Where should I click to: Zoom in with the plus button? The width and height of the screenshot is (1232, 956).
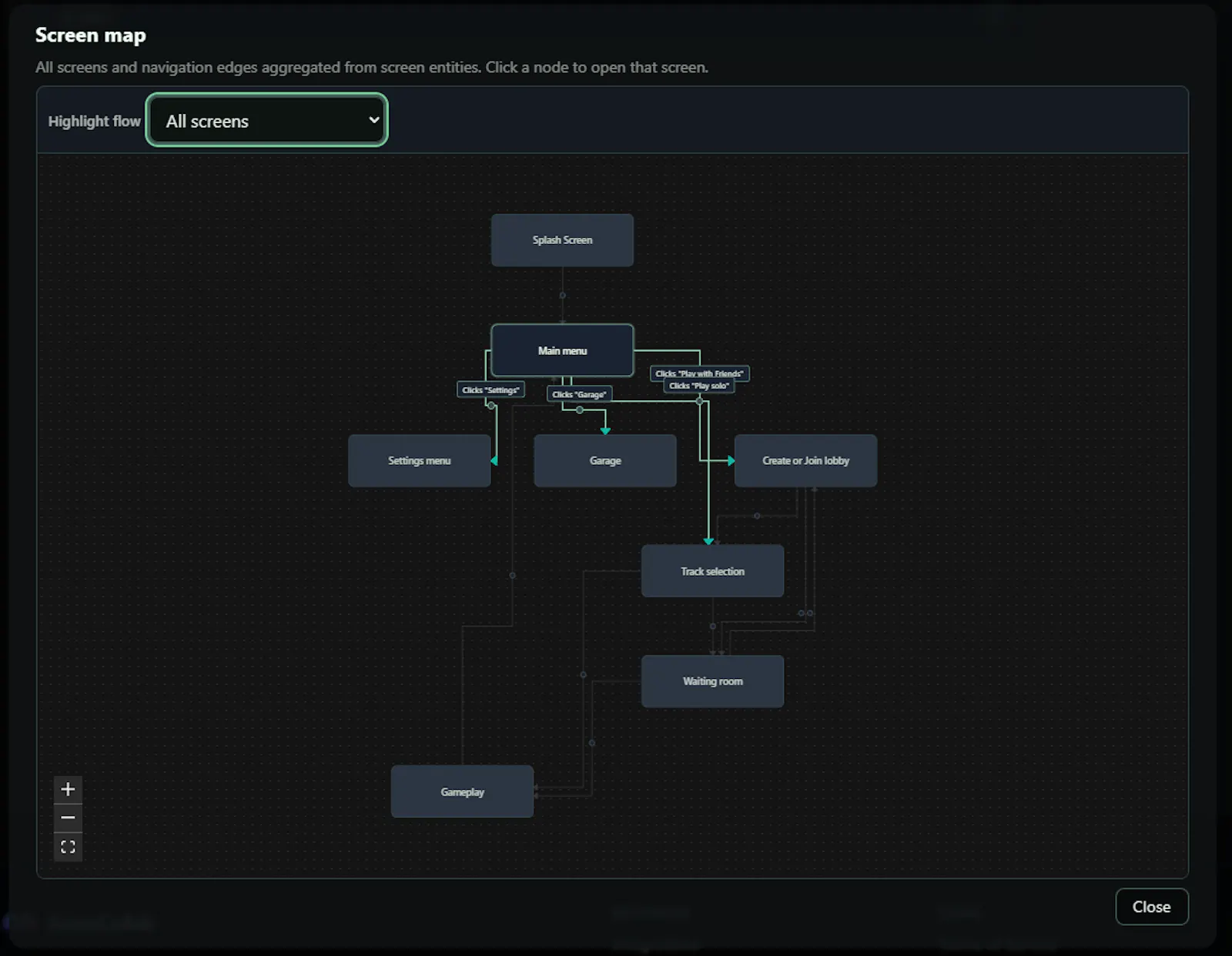pyautogui.click(x=68, y=789)
